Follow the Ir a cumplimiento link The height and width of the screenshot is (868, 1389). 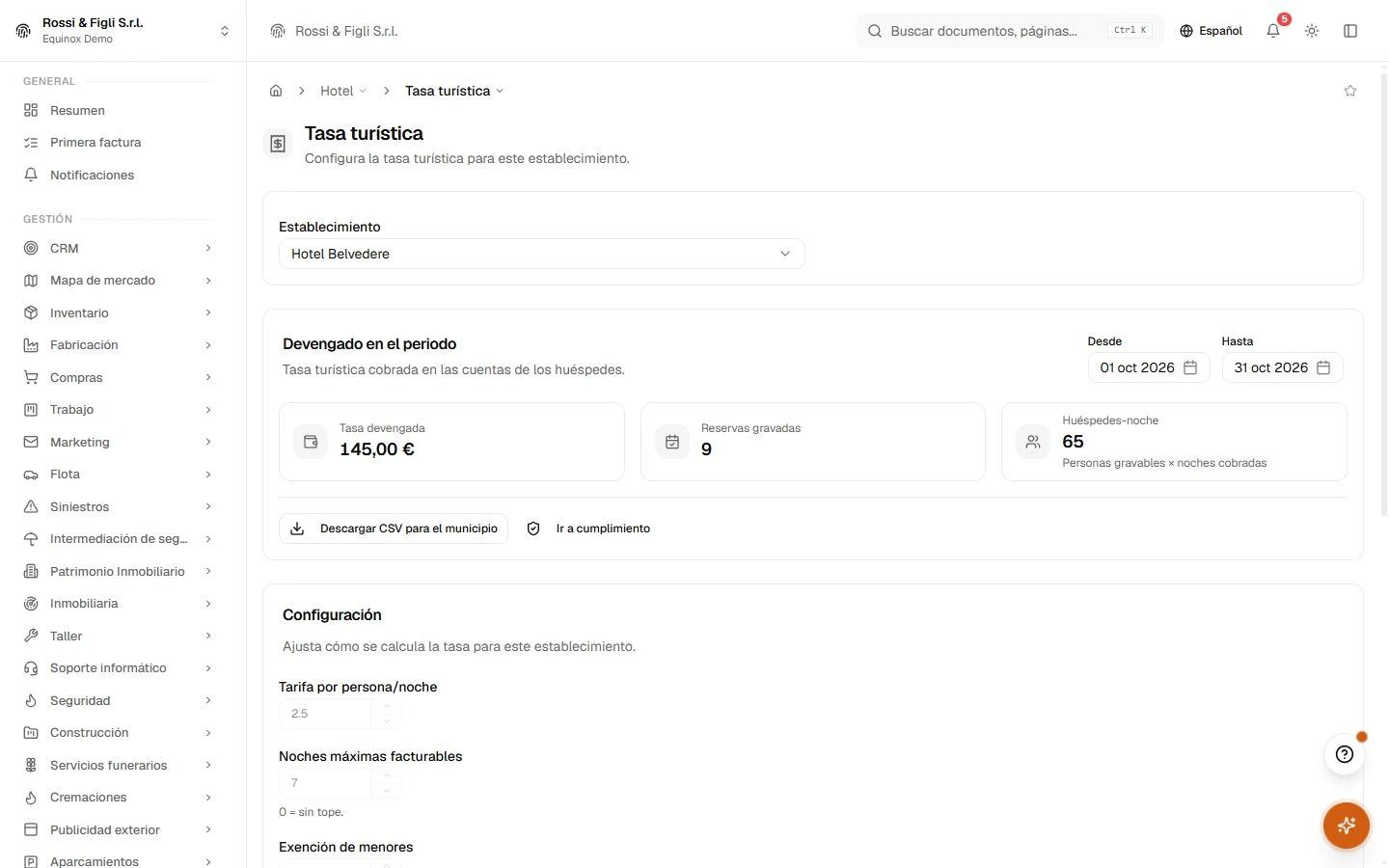[588, 529]
